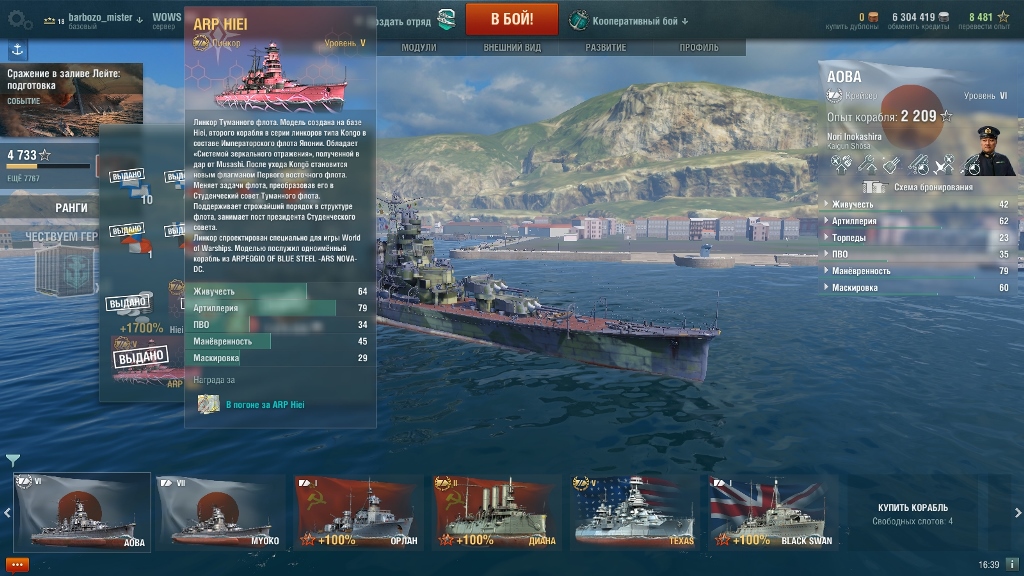Expand the Артиллерия parameter section
Image resolution: width=1024 pixels, height=576 pixels.
(x=918, y=221)
